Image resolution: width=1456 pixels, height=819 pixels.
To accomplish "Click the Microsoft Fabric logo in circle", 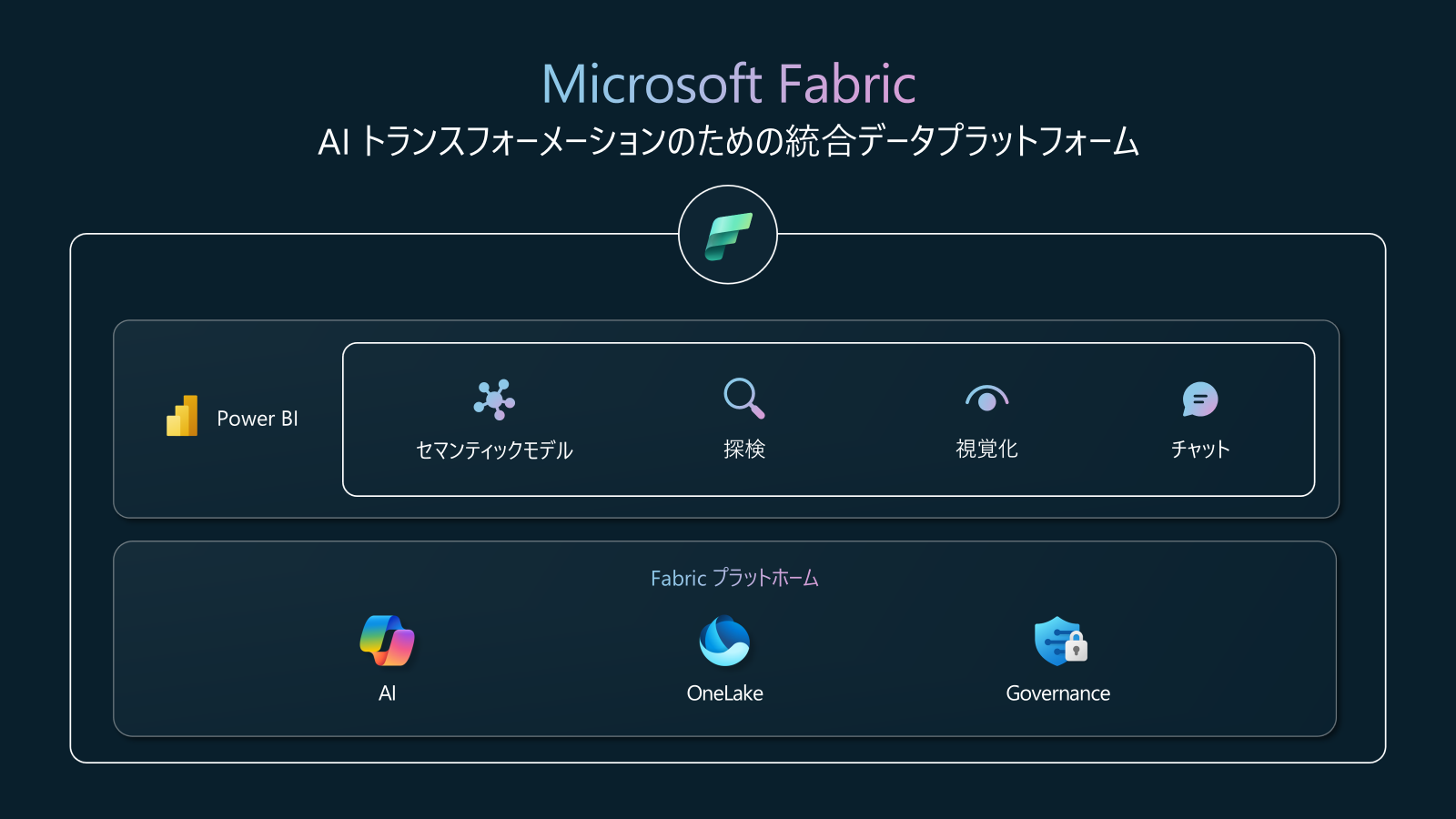I will coord(728,235).
